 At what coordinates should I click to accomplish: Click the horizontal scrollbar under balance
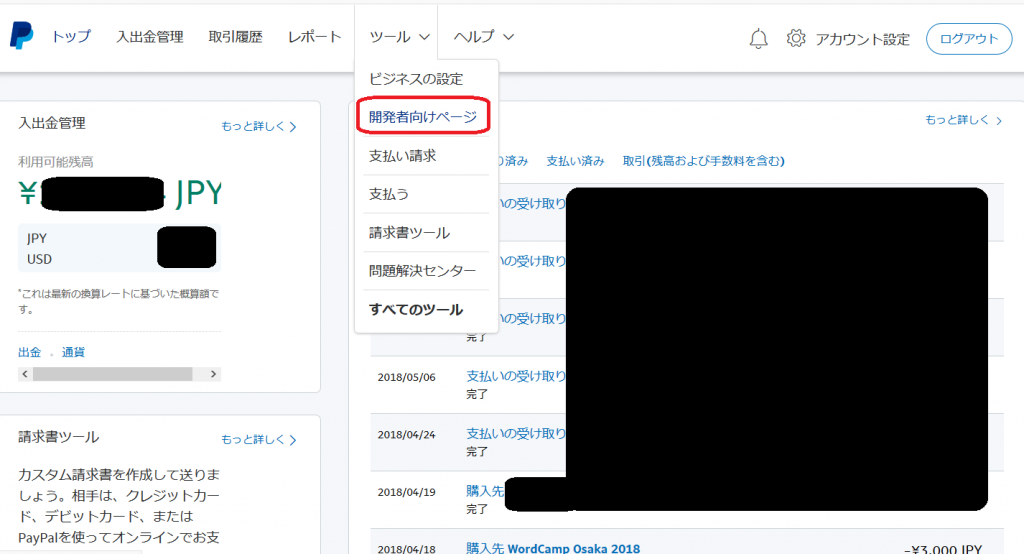tap(112, 373)
